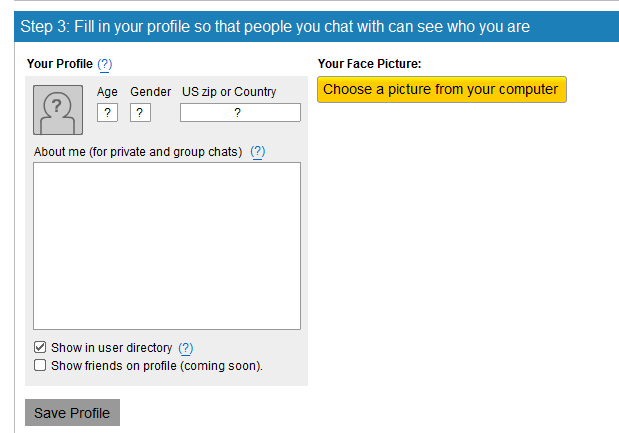The height and width of the screenshot is (433, 619).
Task: Click the Gender label text
Action: (151, 92)
